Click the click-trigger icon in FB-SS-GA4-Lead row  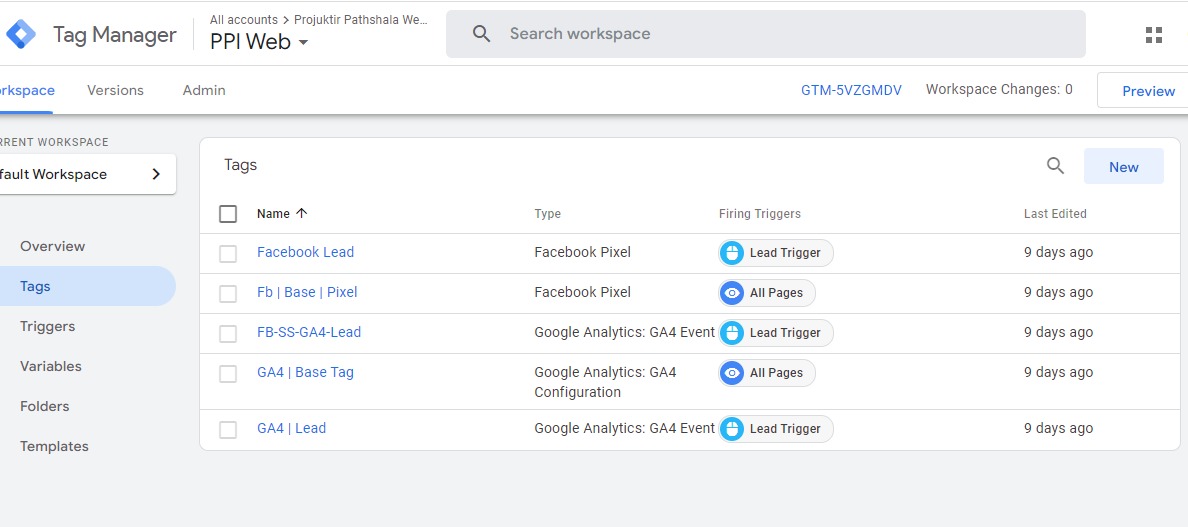click(732, 333)
